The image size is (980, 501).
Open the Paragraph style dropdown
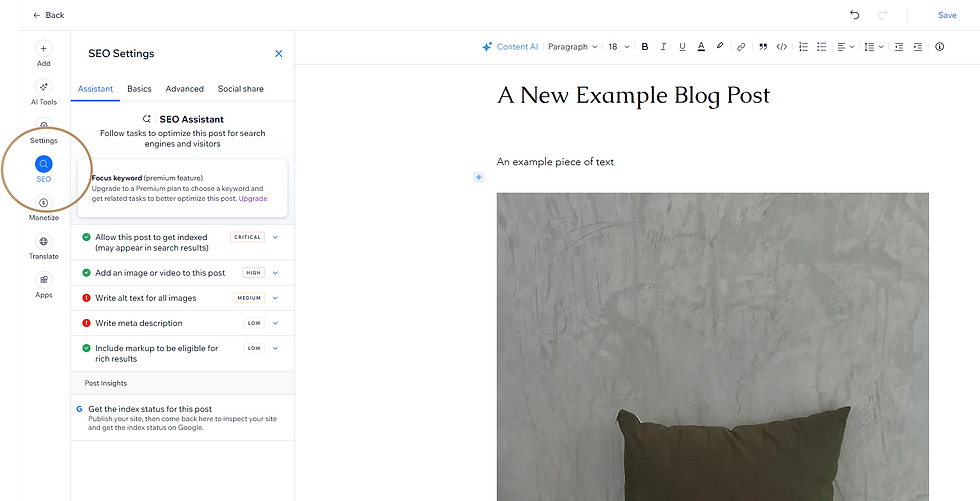coord(572,47)
